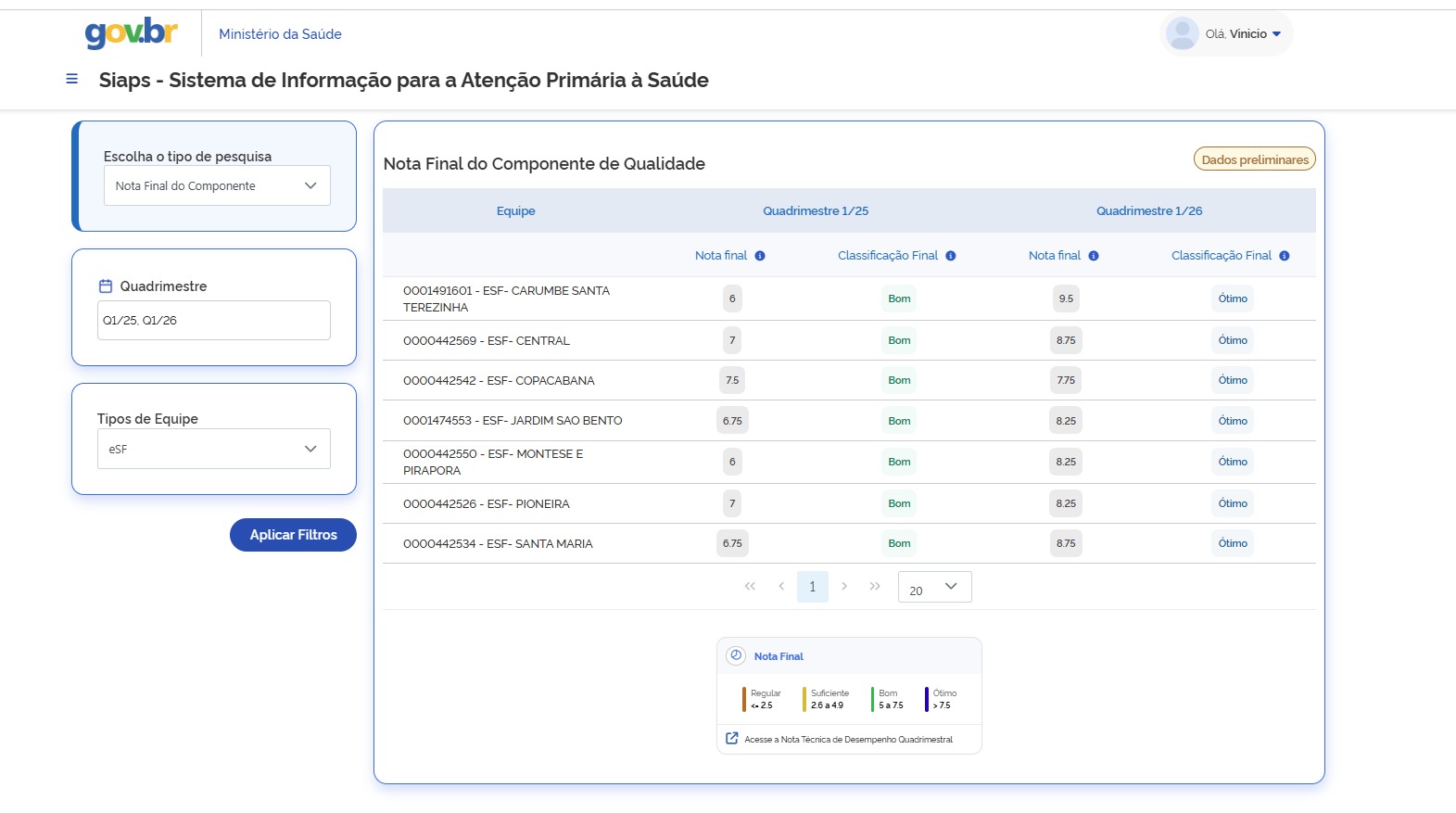Screen dimensions: 1456x813
Task: Click the Quadrimestre 1/25 column header
Action: click(816, 211)
